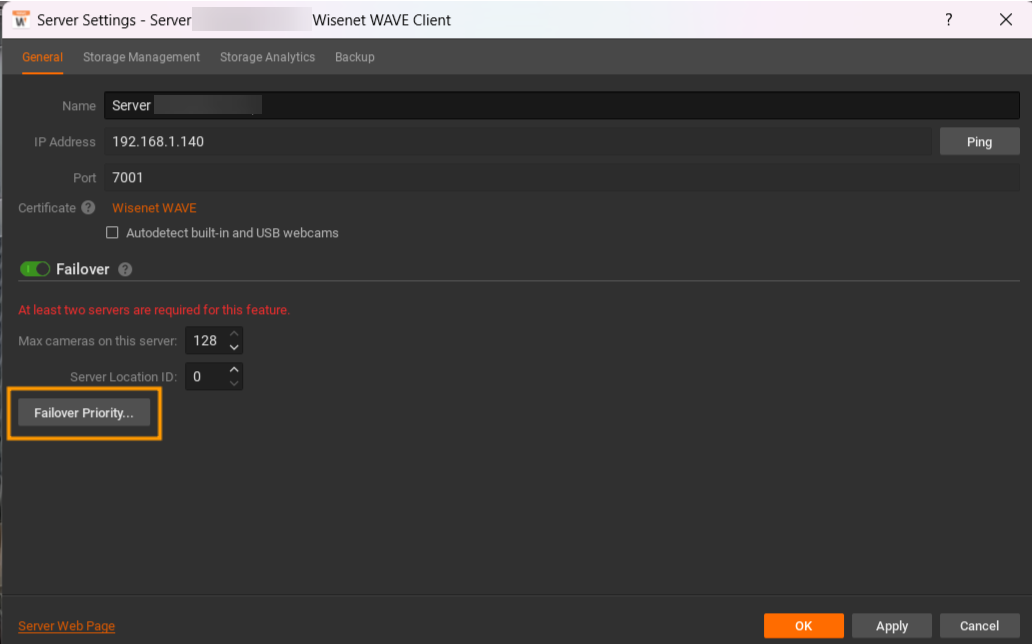Open the Storage Management tab
The image size is (1032, 644).
(142, 57)
